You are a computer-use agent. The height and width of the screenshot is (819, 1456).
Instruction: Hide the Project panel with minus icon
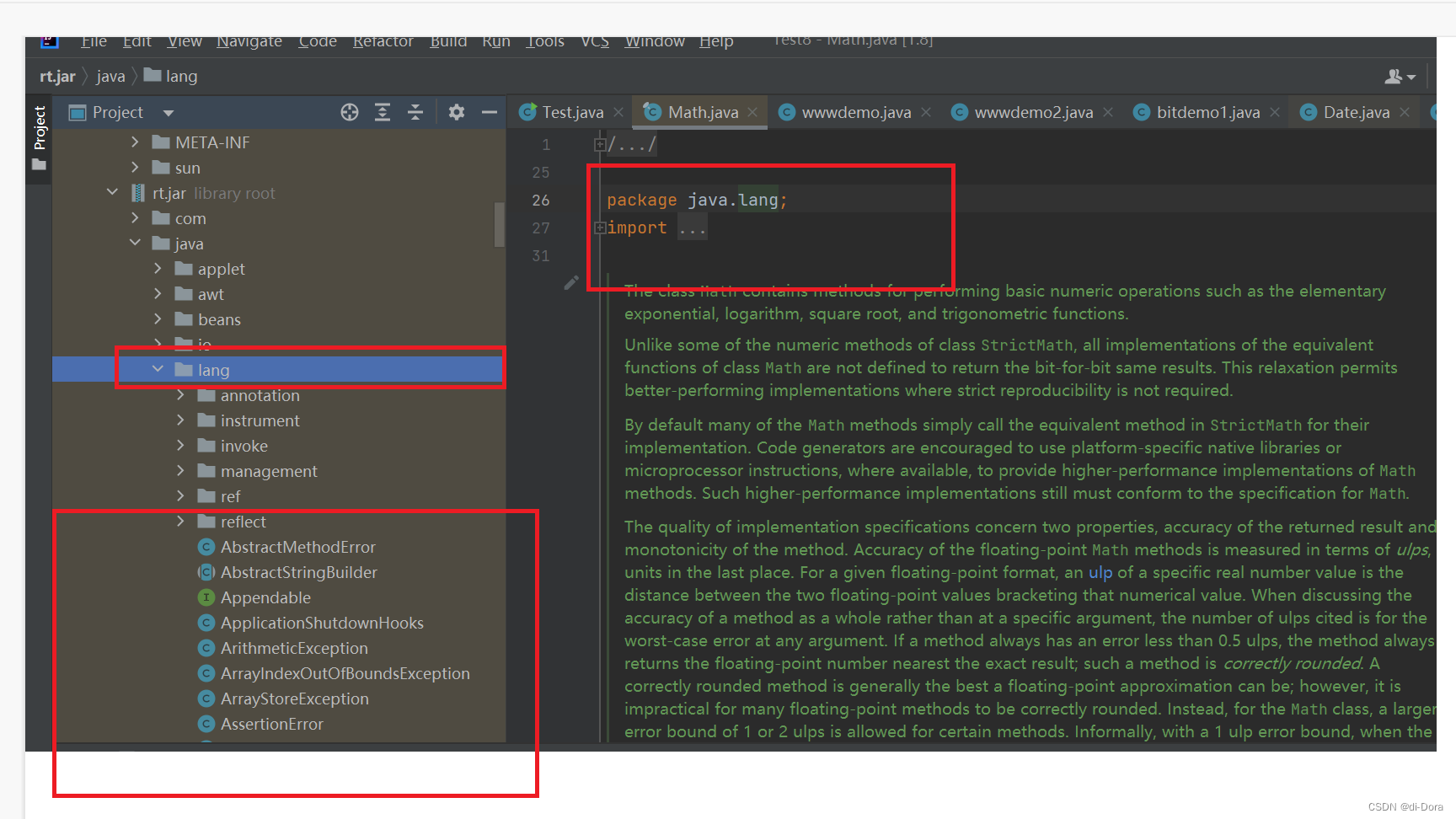[x=490, y=112]
